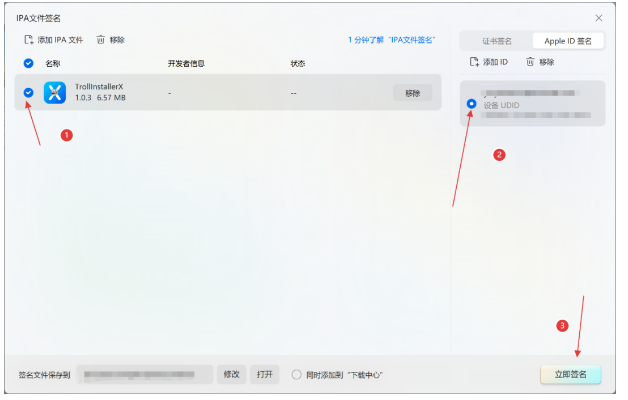Click the 立即签名 button
Image resolution: width=628 pixels, height=400 pixels.
click(571, 375)
